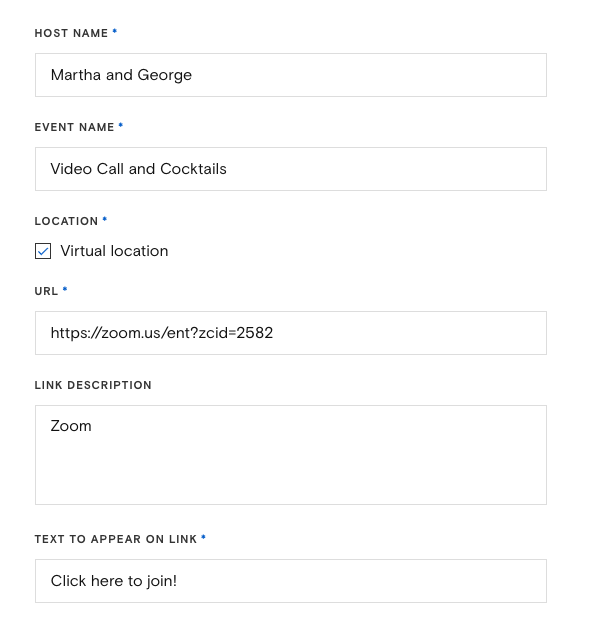Click the required asterisk beside HOST NAME
The image size is (591, 624).
pos(115,31)
